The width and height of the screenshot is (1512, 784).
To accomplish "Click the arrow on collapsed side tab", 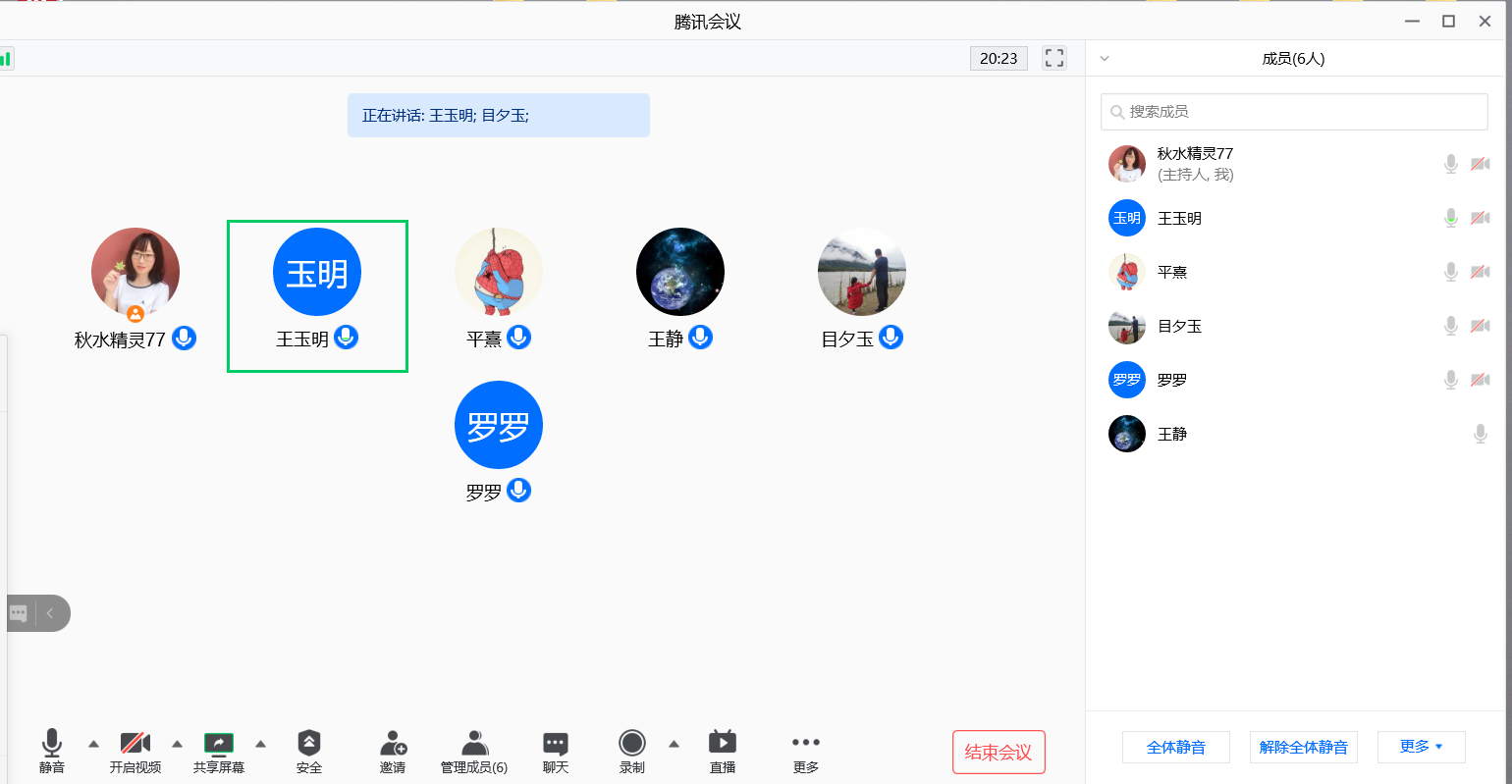I will click(x=50, y=613).
